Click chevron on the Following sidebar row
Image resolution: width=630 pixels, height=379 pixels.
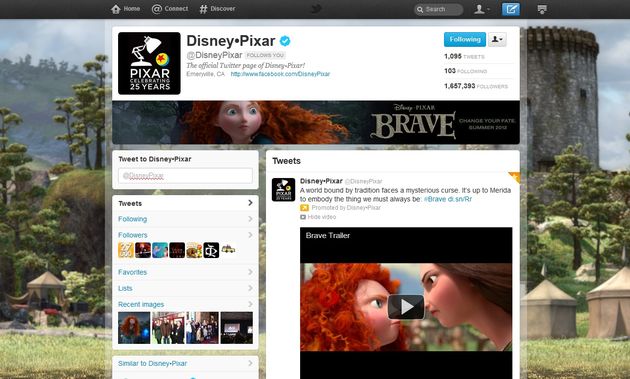point(250,219)
